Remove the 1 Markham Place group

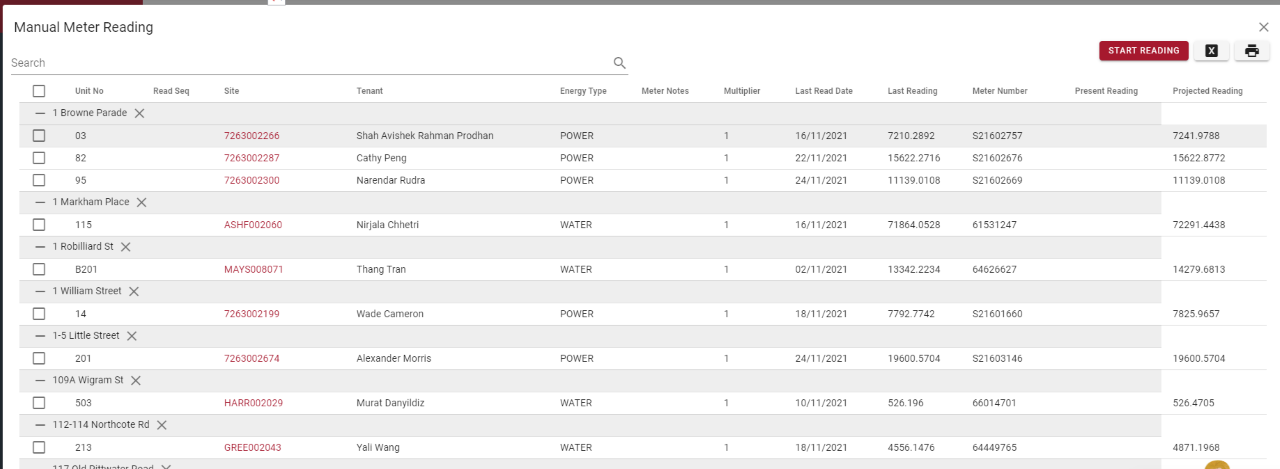tap(141, 202)
